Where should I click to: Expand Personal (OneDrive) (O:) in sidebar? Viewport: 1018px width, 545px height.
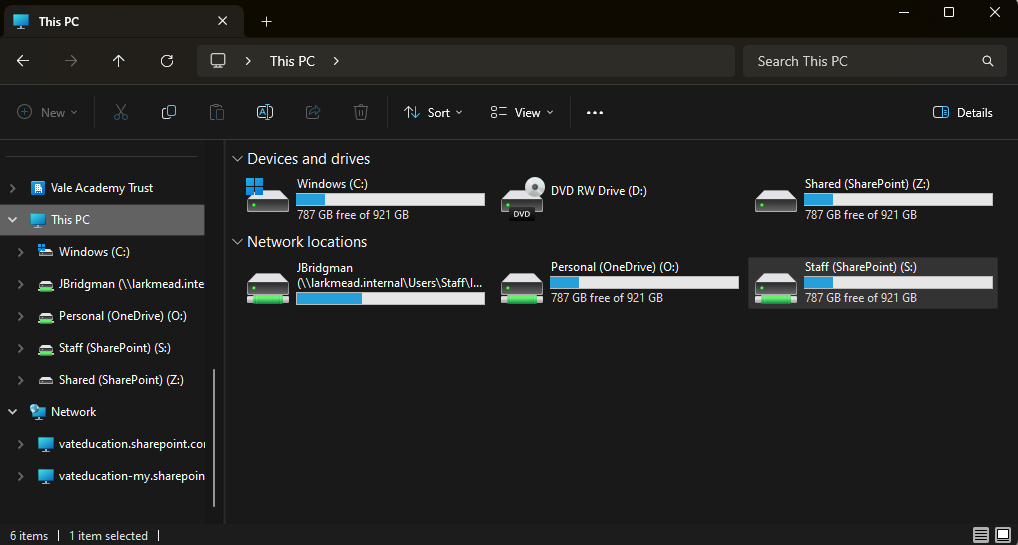point(21,316)
